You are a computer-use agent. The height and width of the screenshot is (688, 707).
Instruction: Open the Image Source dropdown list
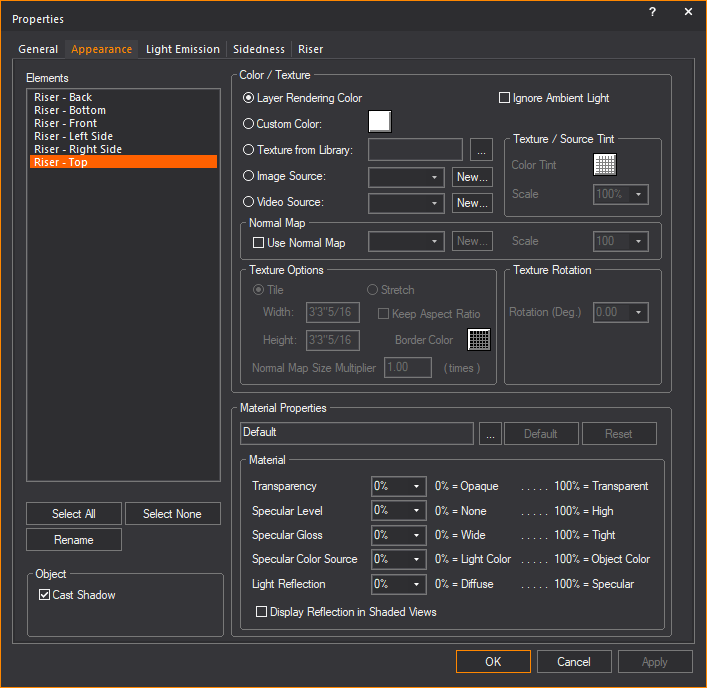point(406,177)
